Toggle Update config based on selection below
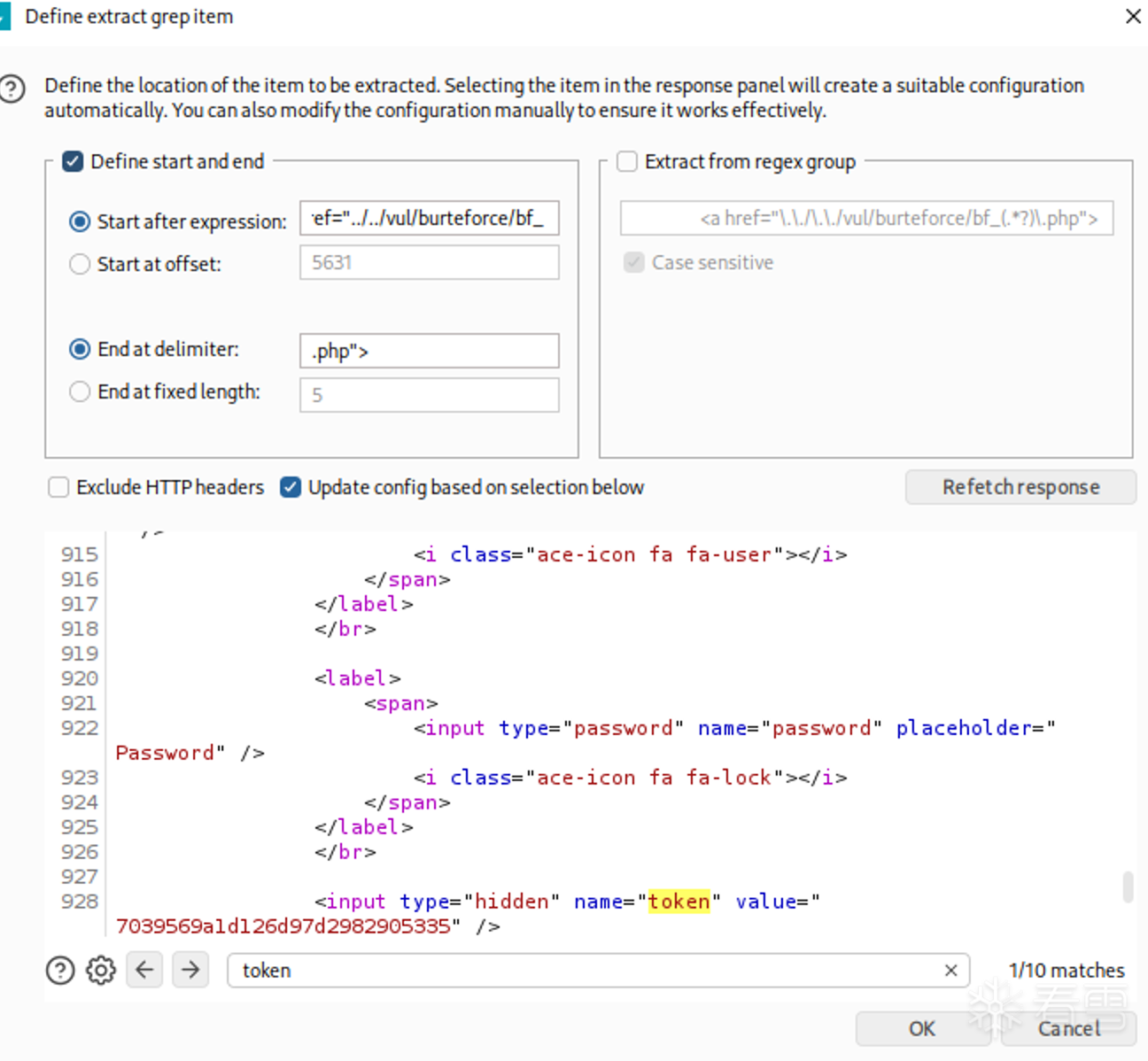 click(x=291, y=487)
